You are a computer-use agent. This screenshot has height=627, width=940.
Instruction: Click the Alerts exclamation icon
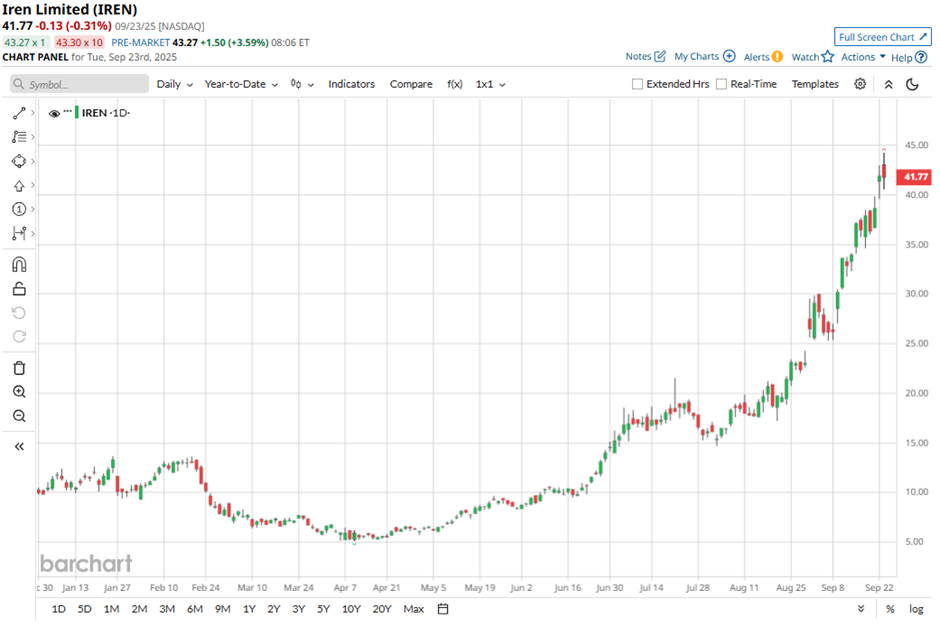[x=777, y=57]
